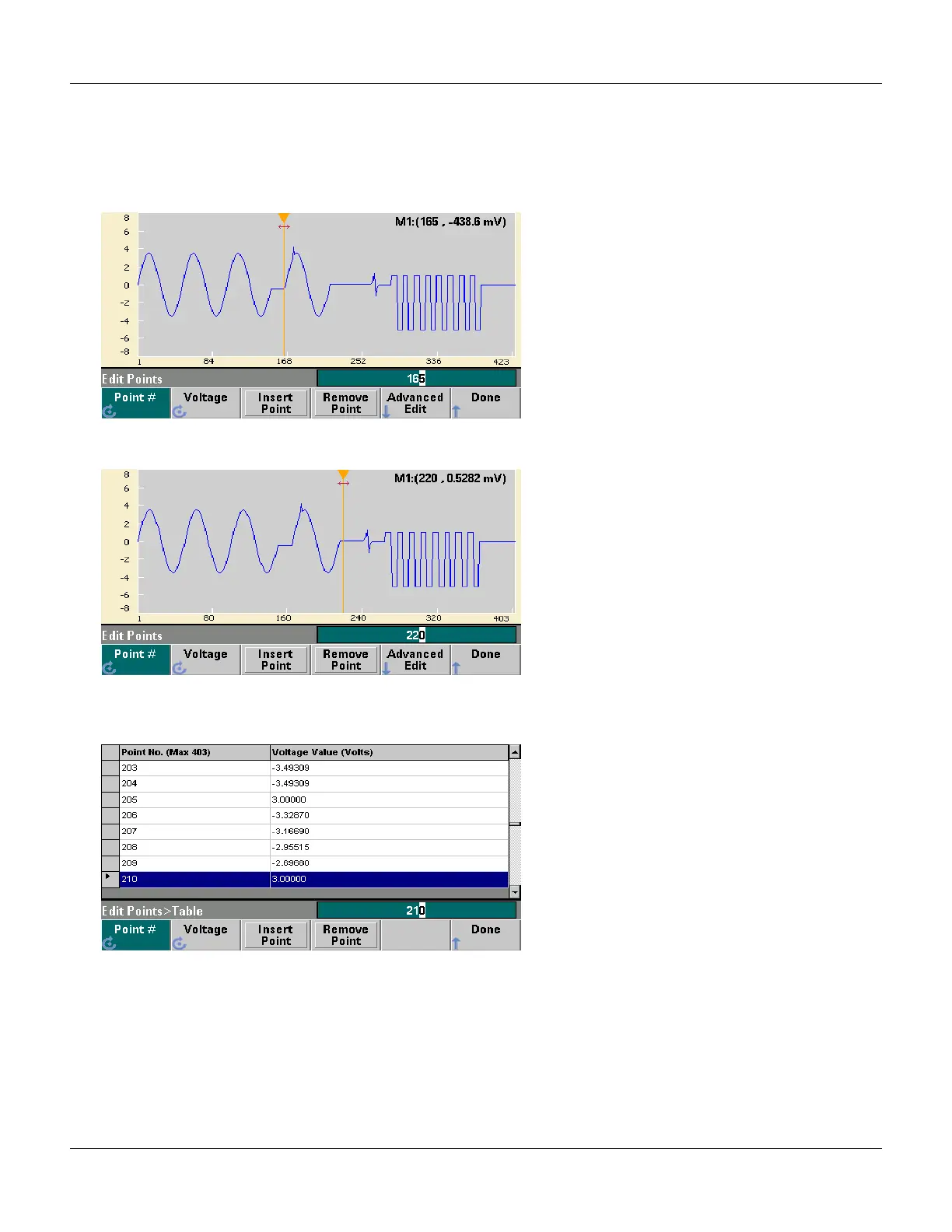Click the table's vertical scrollbar thumb
The image size is (952, 1232).
coord(514,824)
